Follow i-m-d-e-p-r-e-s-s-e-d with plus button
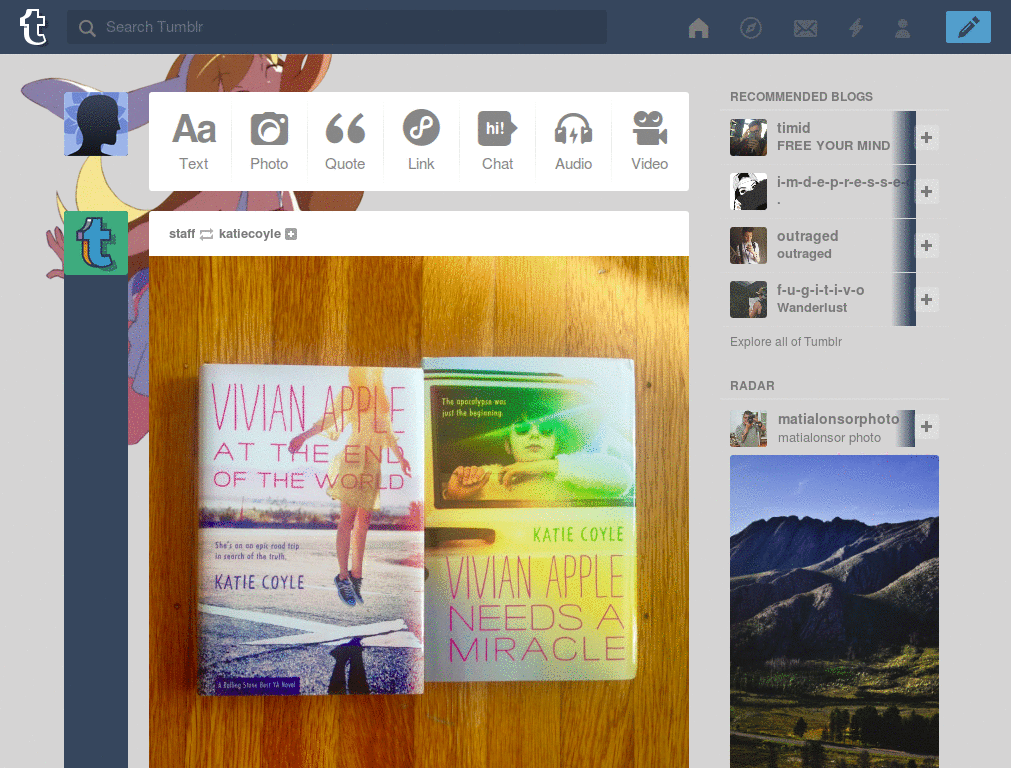The width and height of the screenshot is (1024, 768). tap(926, 191)
